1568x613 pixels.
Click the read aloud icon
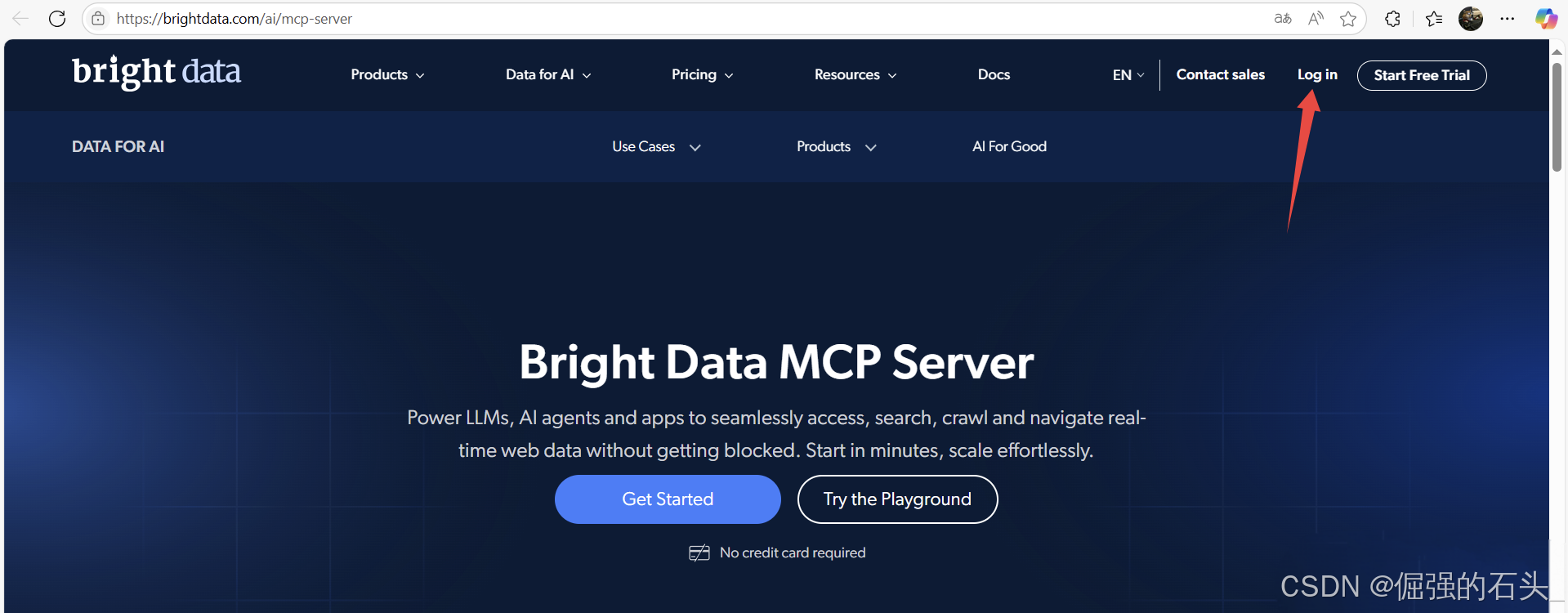pos(1316,19)
